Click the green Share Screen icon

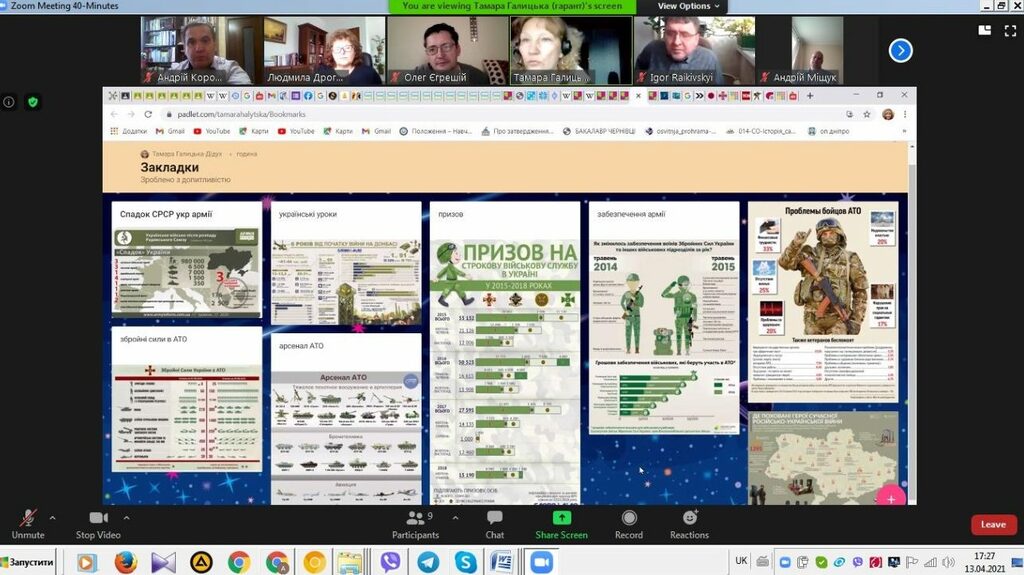pyautogui.click(x=561, y=518)
